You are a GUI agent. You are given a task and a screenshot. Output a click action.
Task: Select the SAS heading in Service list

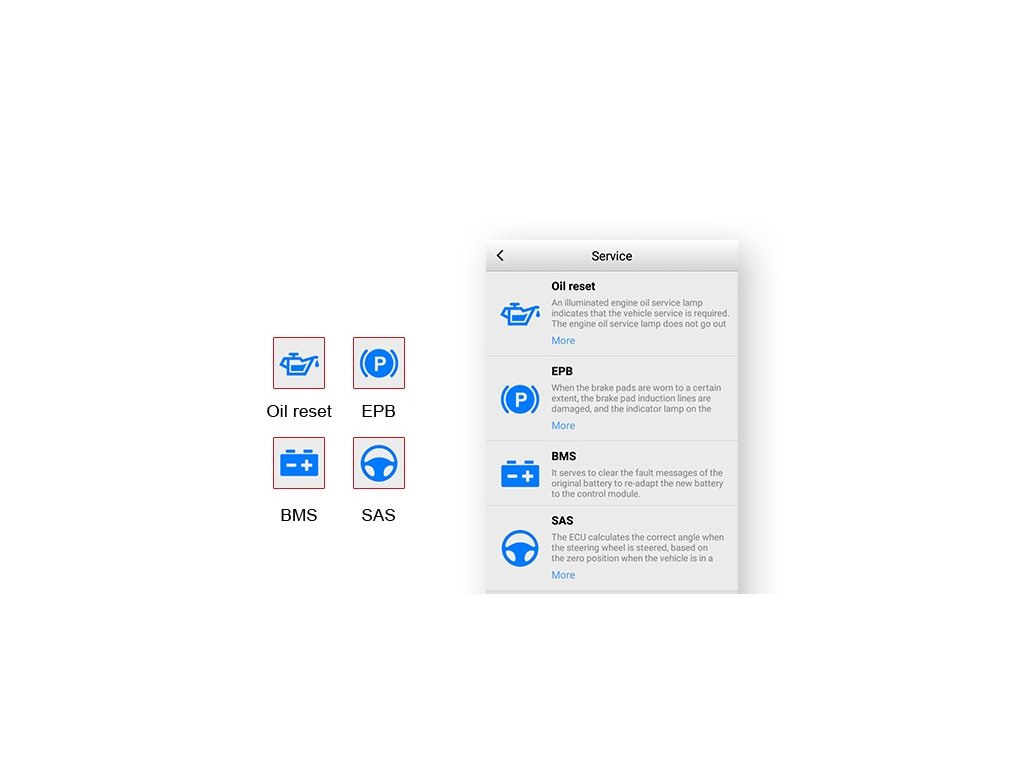point(562,521)
